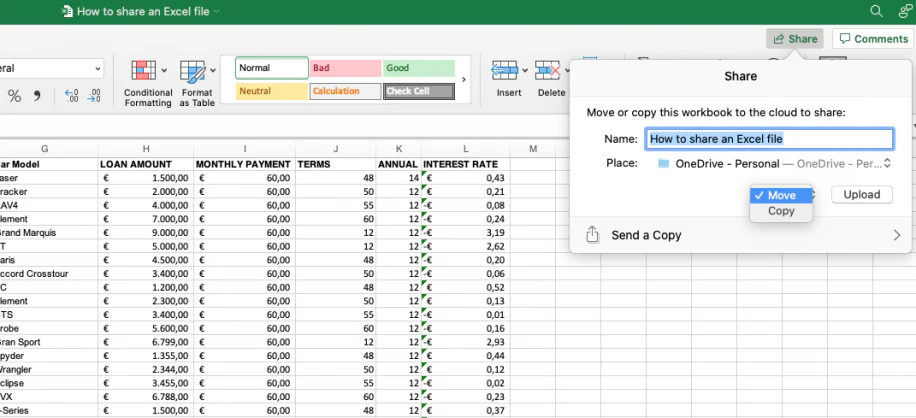This screenshot has height=418, width=916.
Task: Click Send a Copy row
Action: (741, 235)
